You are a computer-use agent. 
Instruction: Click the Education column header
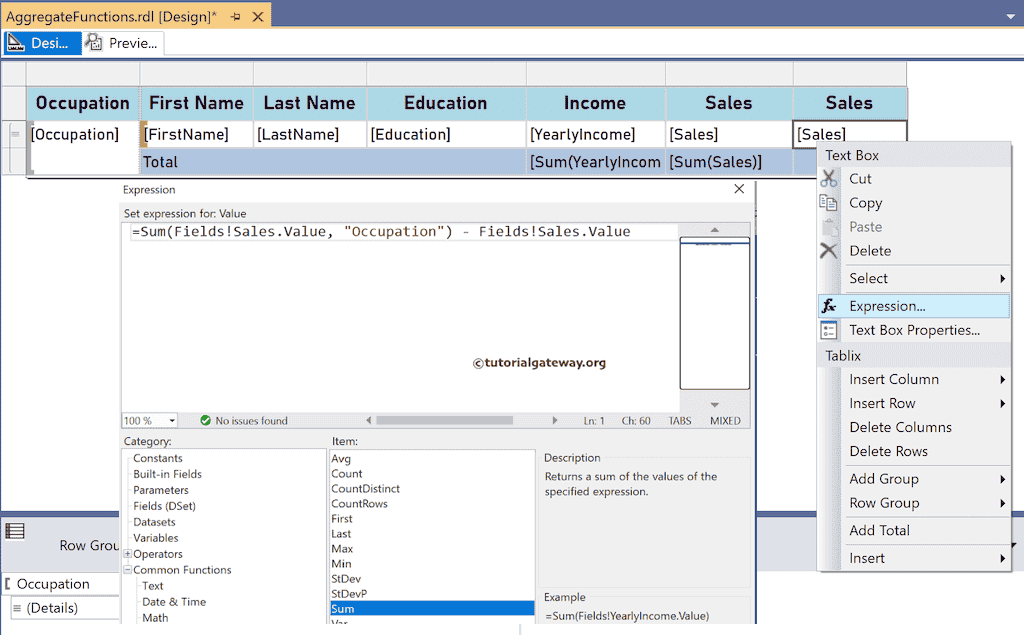coord(446,103)
